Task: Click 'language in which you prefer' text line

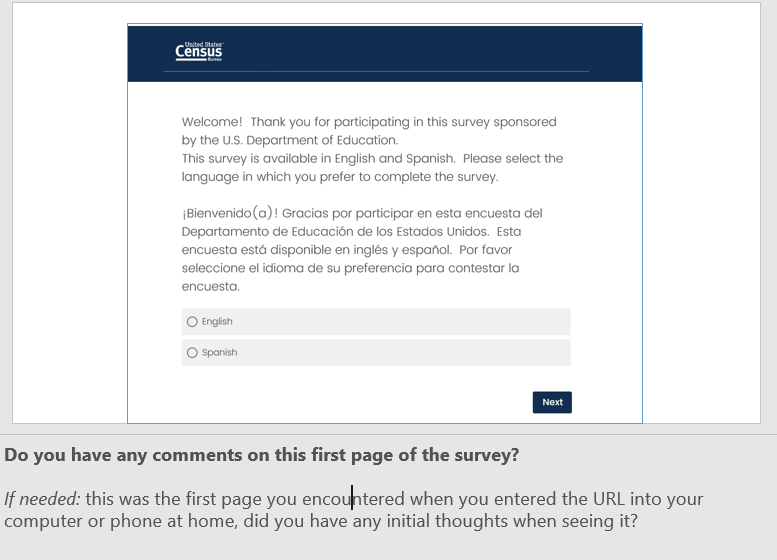Action: [x=339, y=177]
